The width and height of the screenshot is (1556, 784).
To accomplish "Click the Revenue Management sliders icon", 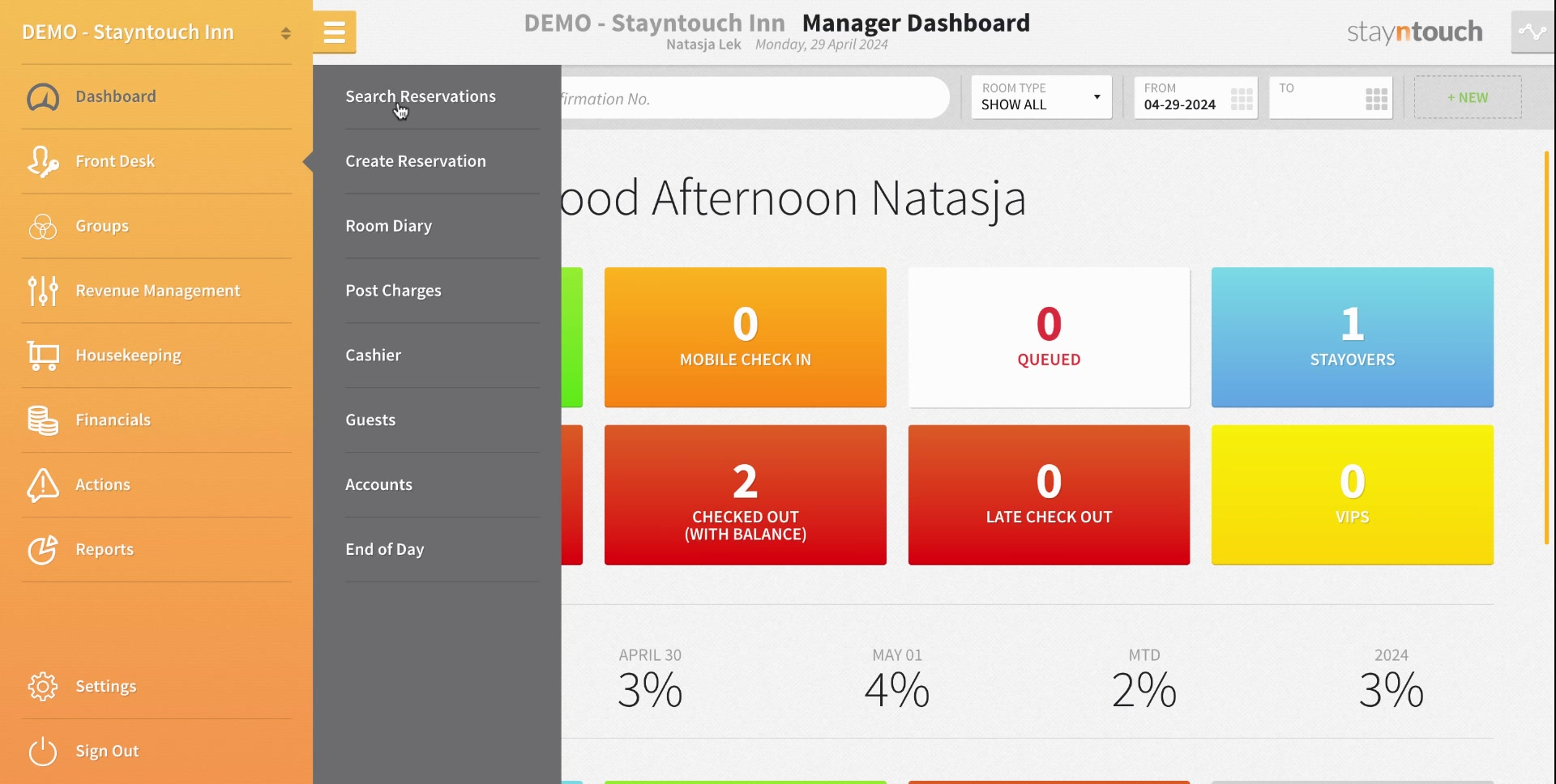I will pyautogui.click(x=43, y=291).
